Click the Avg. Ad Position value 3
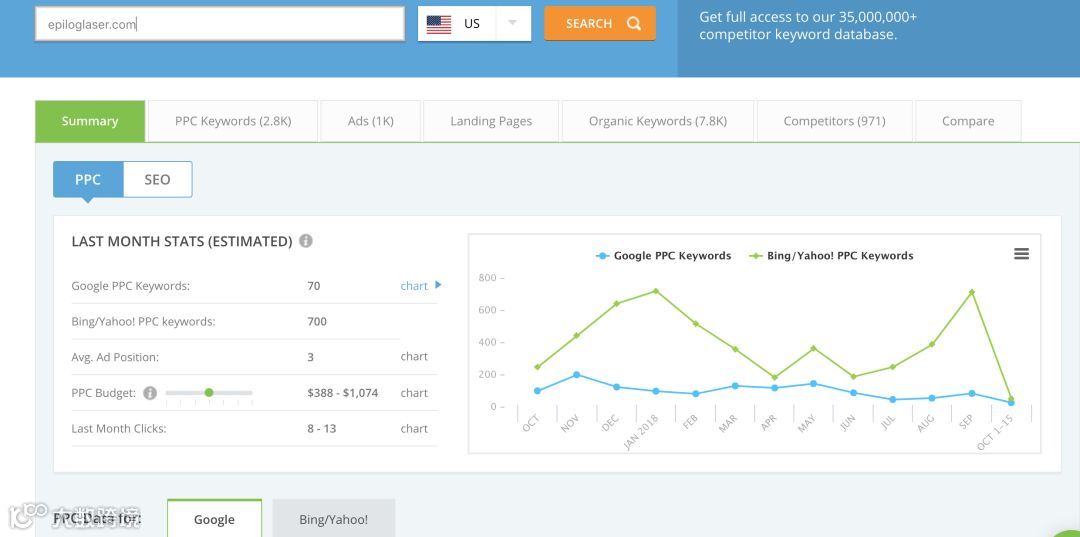1080x537 pixels. pyautogui.click(x=311, y=357)
